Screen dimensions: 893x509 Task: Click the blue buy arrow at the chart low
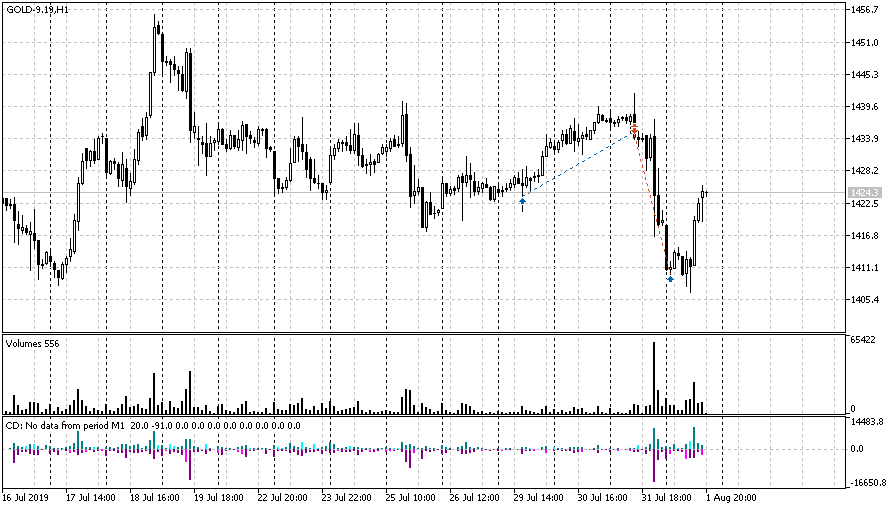pyautogui.click(x=670, y=279)
